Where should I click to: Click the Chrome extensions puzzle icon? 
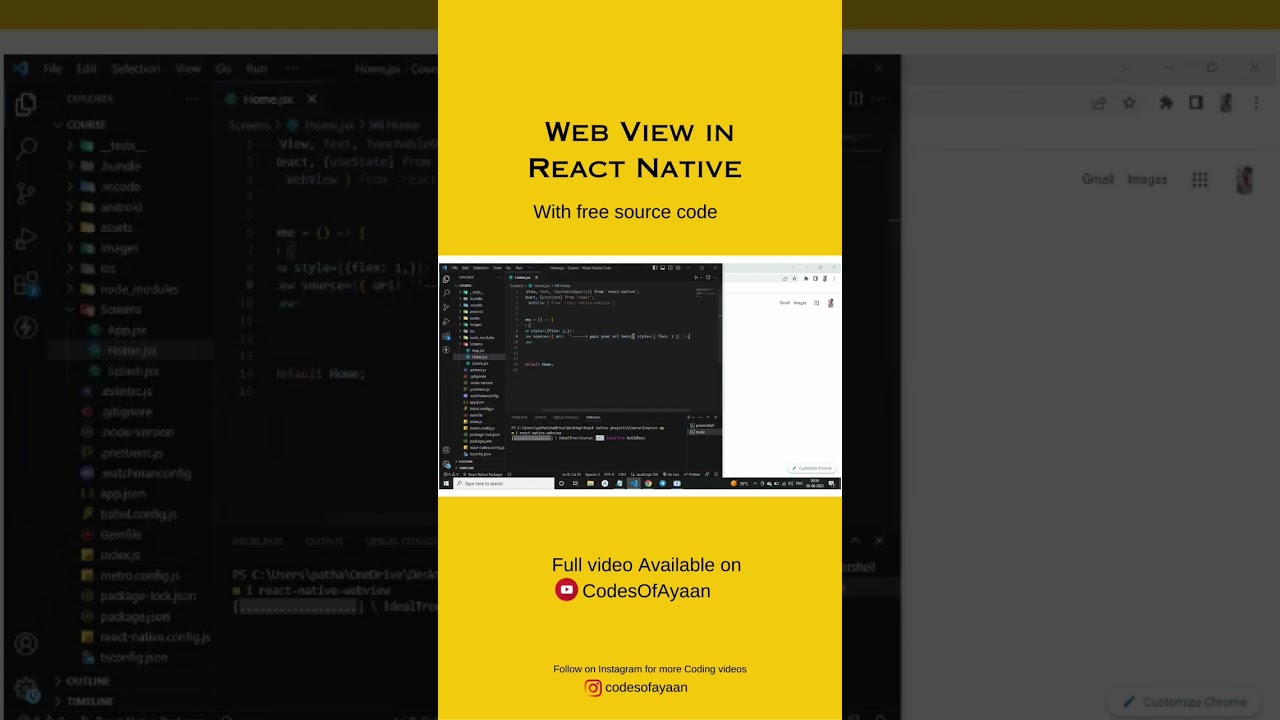click(x=806, y=279)
